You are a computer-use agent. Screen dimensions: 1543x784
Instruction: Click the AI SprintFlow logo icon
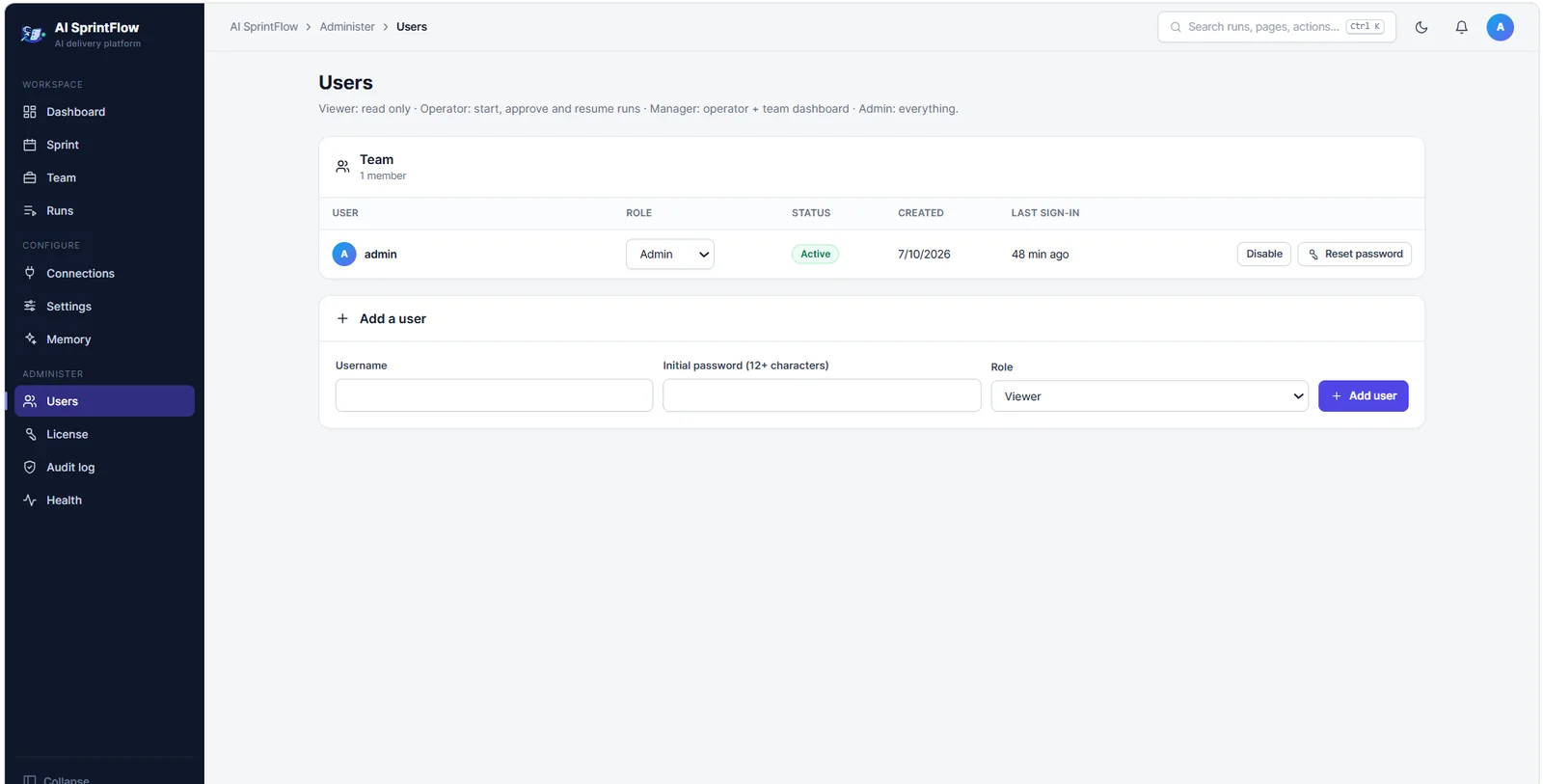click(33, 35)
